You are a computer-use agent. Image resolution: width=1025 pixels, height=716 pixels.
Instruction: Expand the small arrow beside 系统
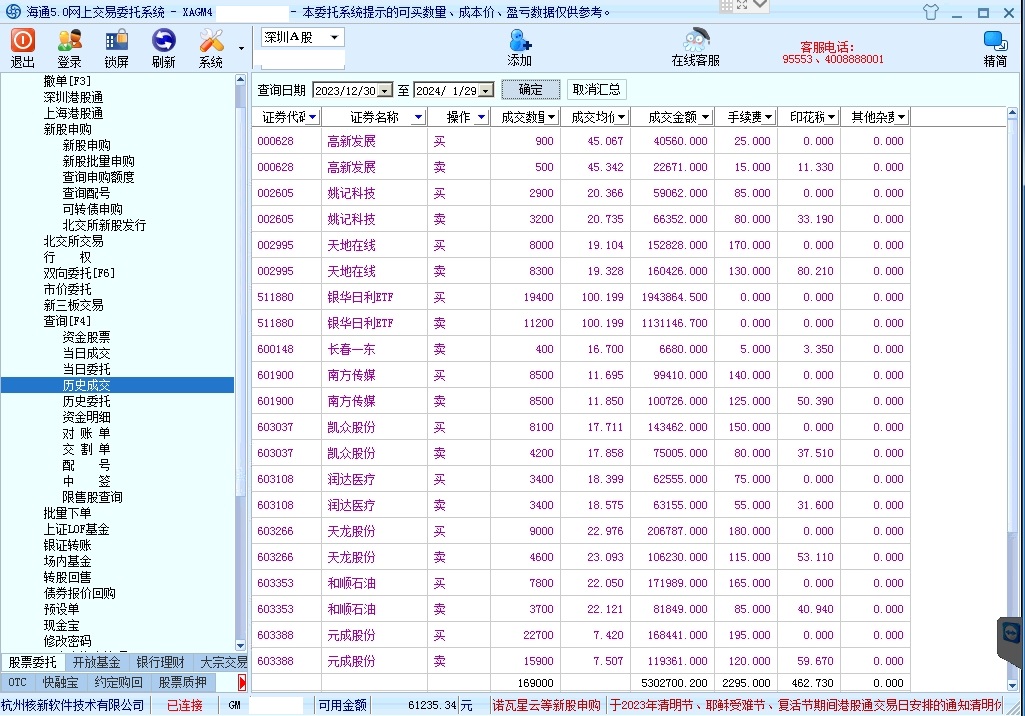click(241, 48)
